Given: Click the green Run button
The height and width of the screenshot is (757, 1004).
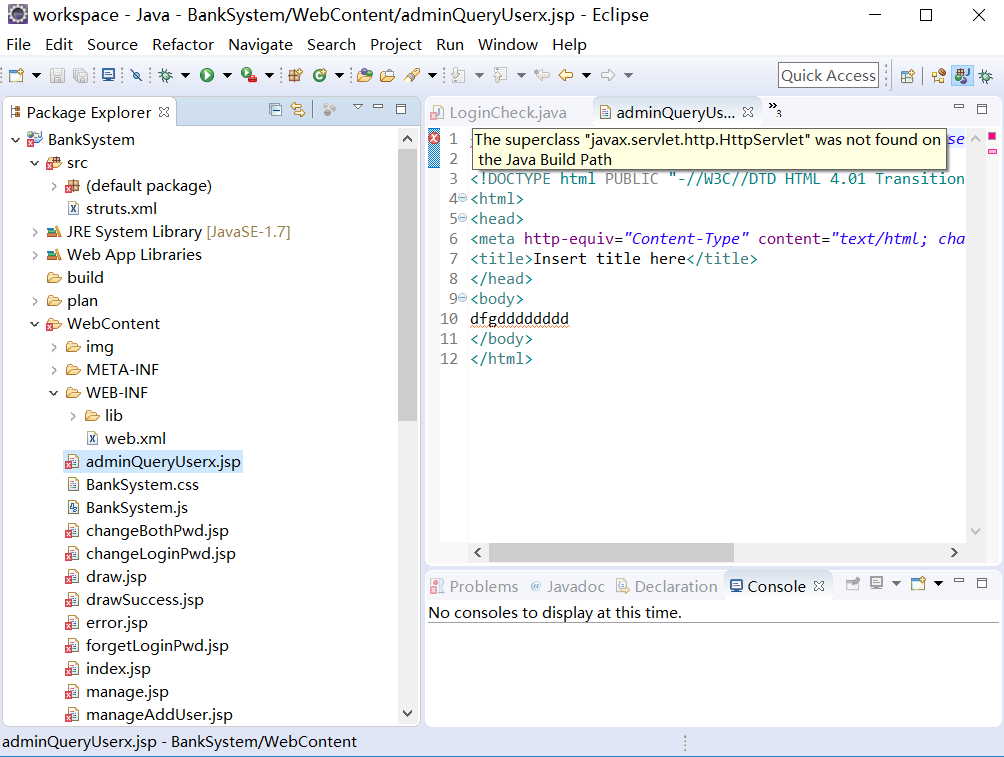Looking at the screenshot, I should click(207, 76).
